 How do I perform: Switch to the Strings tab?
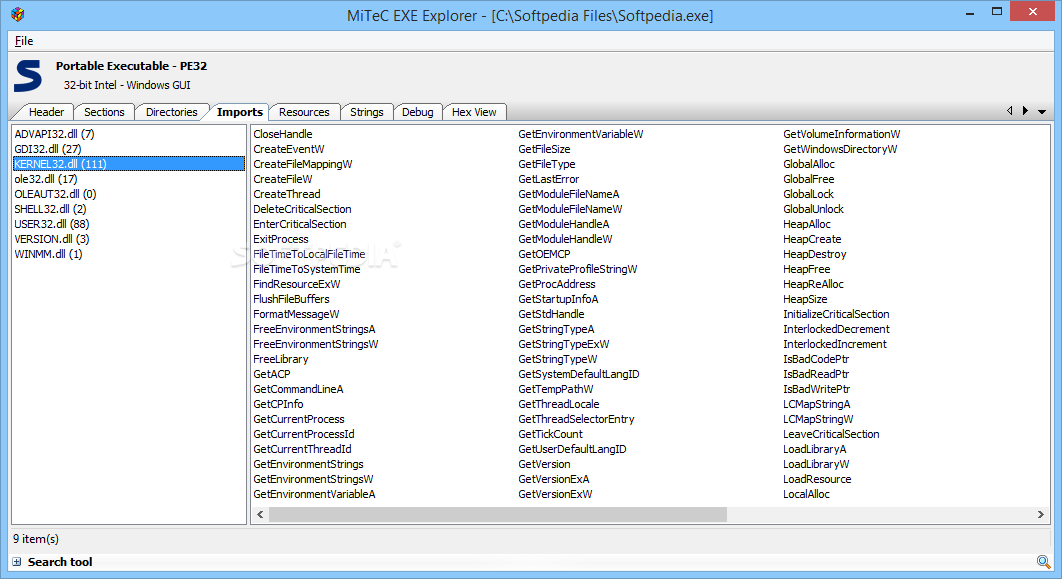pos(366,112)
